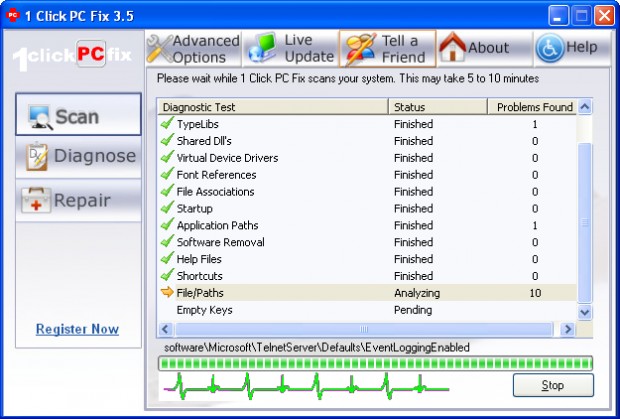Image resolution: width=620 pixels, height=419 pixels.
Task: Open the Live Update toolbar item
Action: pyautogui.click(x=291, y=49)
